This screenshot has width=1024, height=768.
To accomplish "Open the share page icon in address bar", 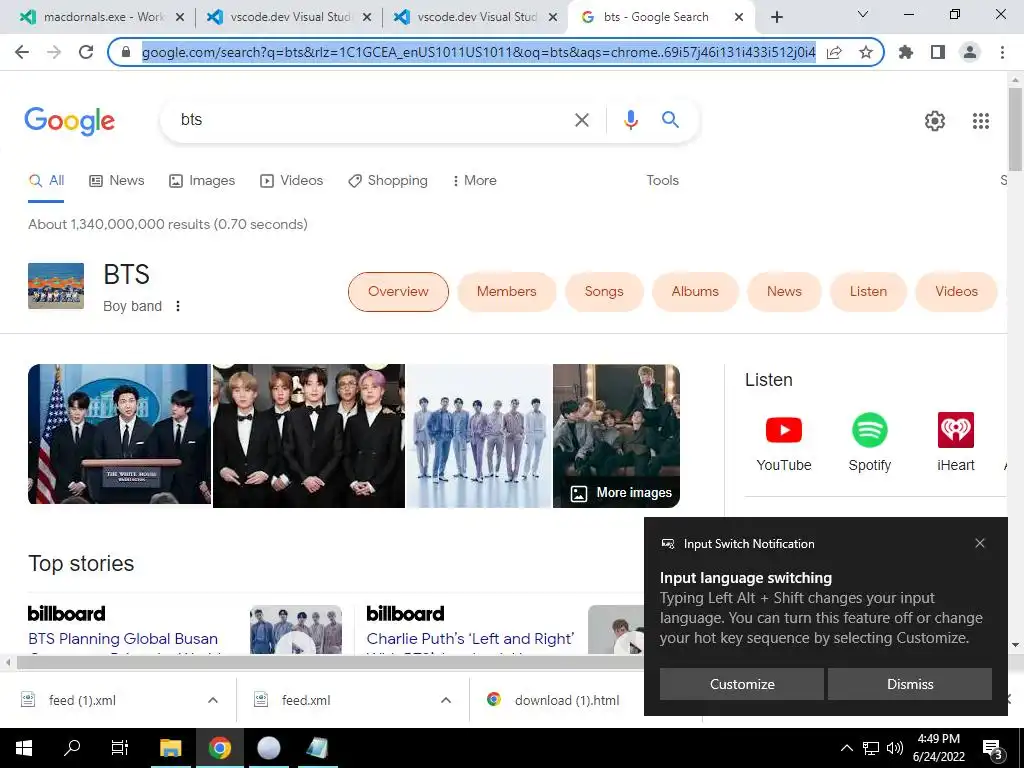I will pos(834,52).
